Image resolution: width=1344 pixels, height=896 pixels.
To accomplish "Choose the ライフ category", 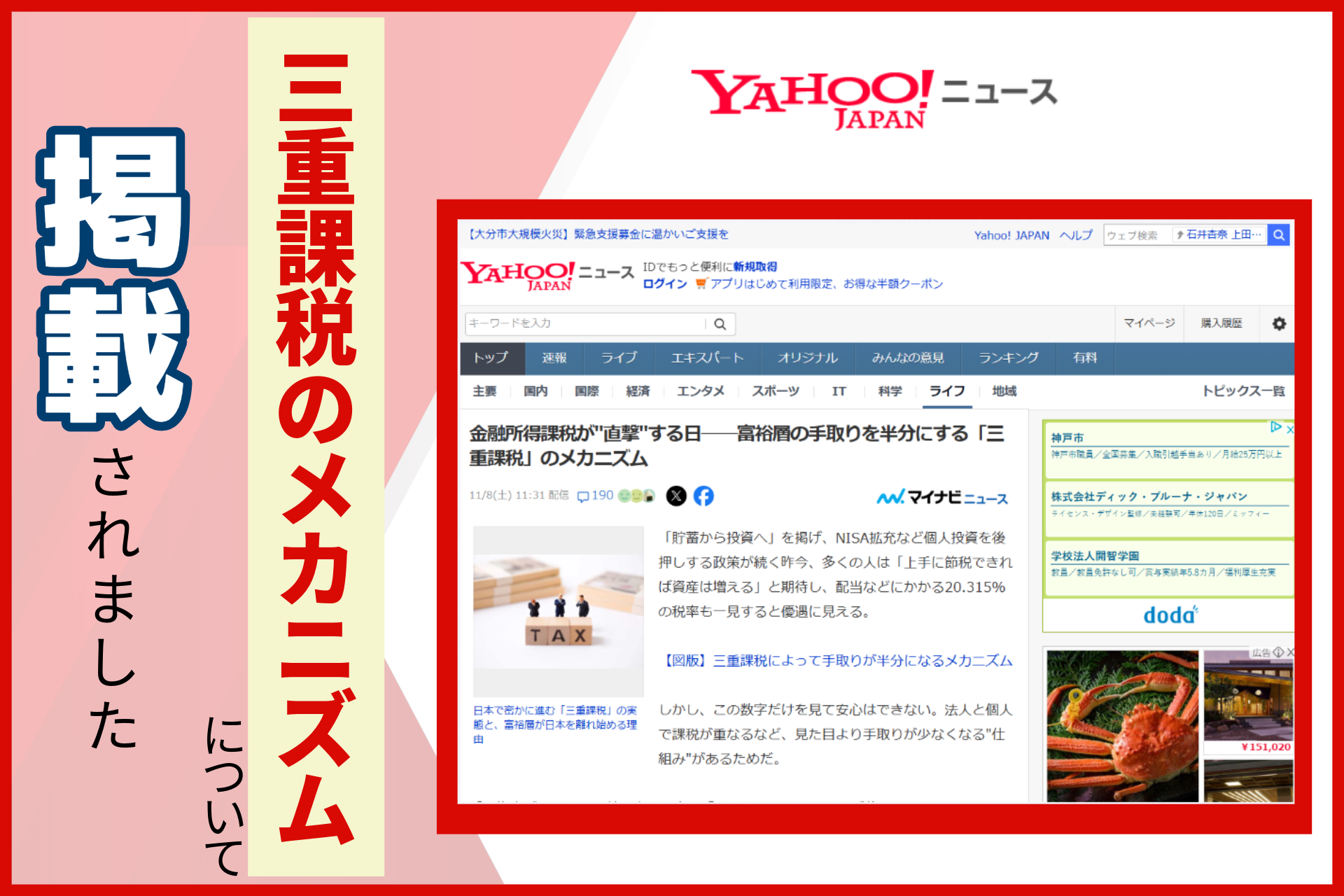I will pyautogui.click(x=947, y=391).
